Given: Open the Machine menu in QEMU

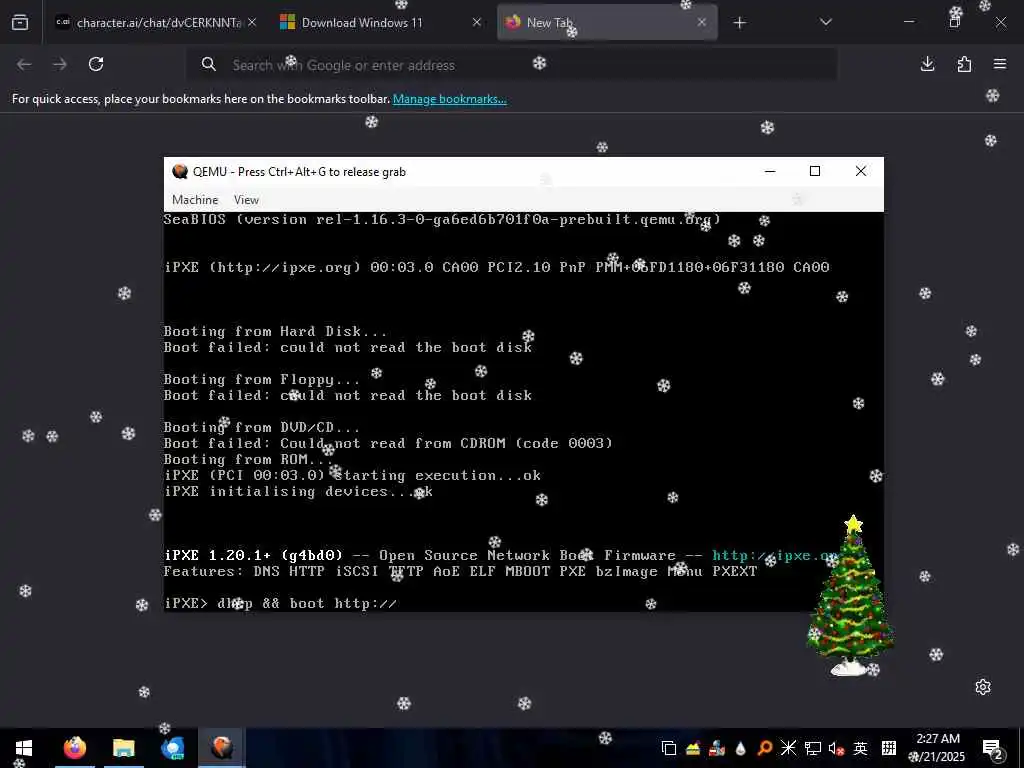Looking at the screenshot, I should click(195, 200).
